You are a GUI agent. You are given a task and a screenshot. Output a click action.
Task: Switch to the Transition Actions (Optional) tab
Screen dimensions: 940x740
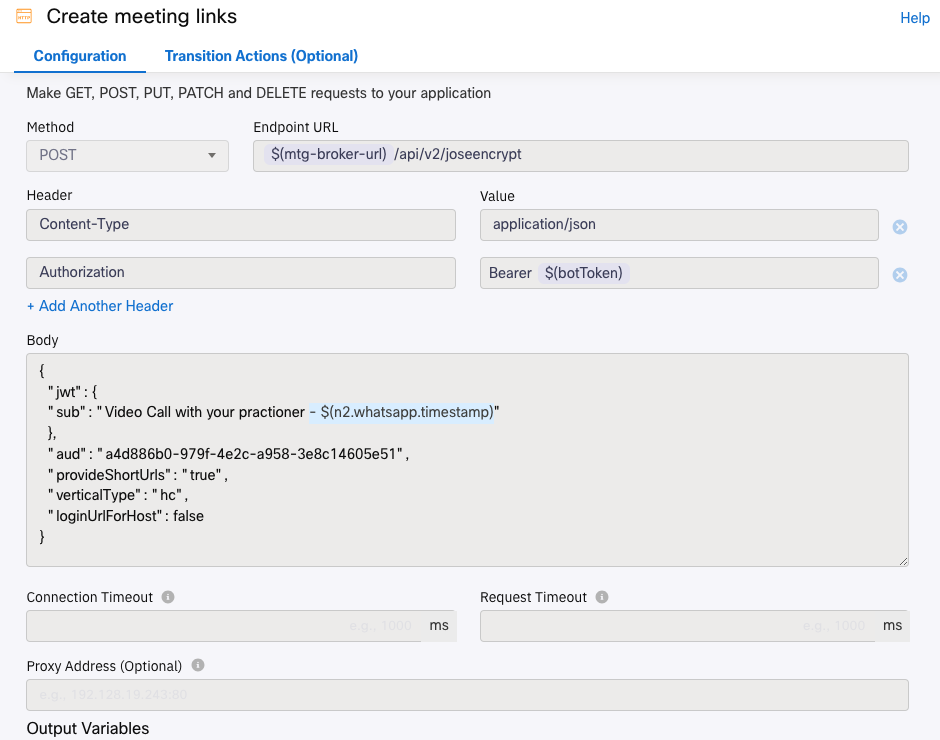pos(261,56)
